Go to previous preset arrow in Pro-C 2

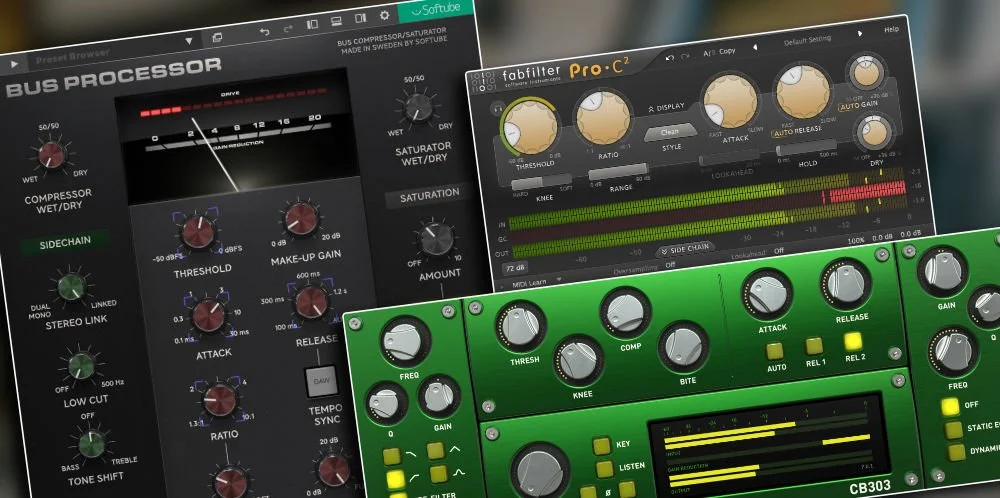pyautogui.click(x=756, y=47)
